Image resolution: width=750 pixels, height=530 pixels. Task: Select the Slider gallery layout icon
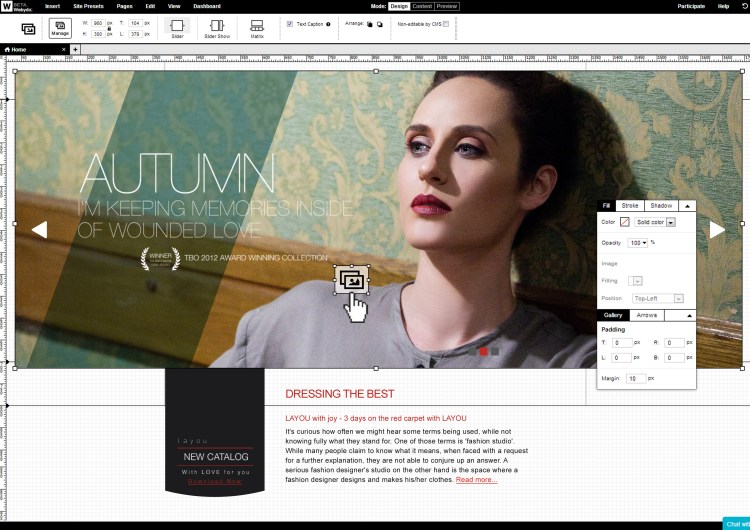pyautogui.click(x=177, y=27)
